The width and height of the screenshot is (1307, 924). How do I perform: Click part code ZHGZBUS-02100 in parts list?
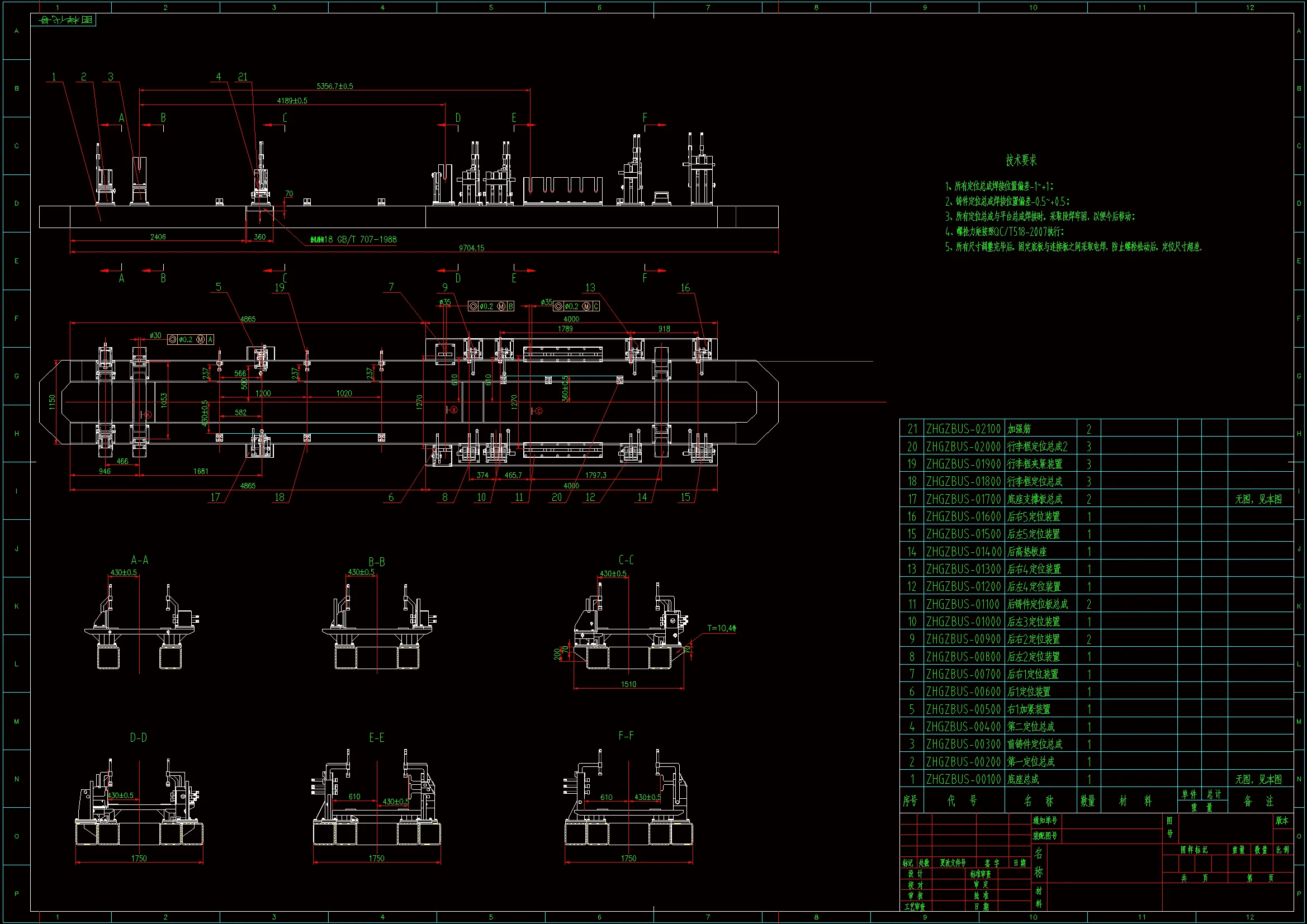point(963,429)
